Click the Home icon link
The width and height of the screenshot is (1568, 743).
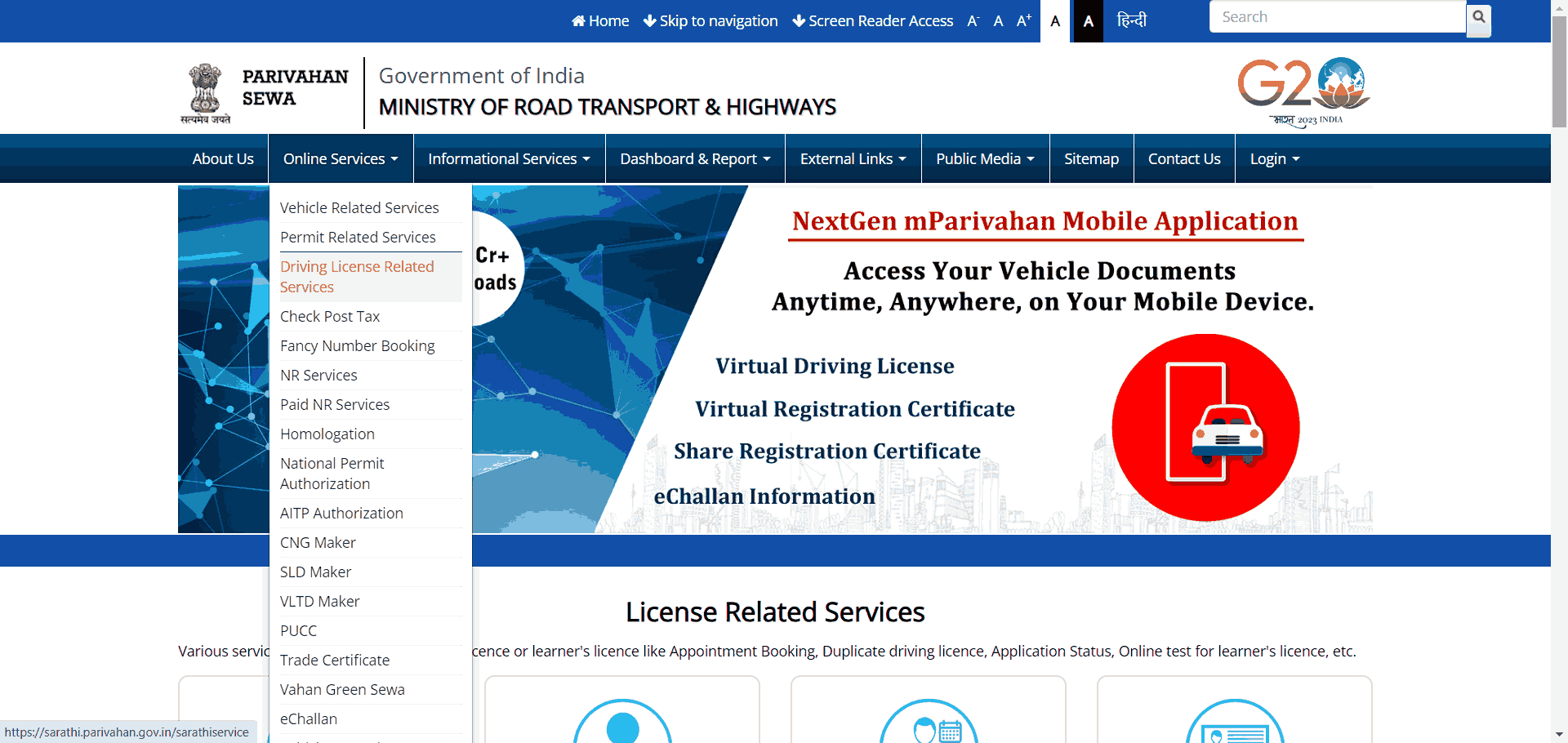coord(600,21)
